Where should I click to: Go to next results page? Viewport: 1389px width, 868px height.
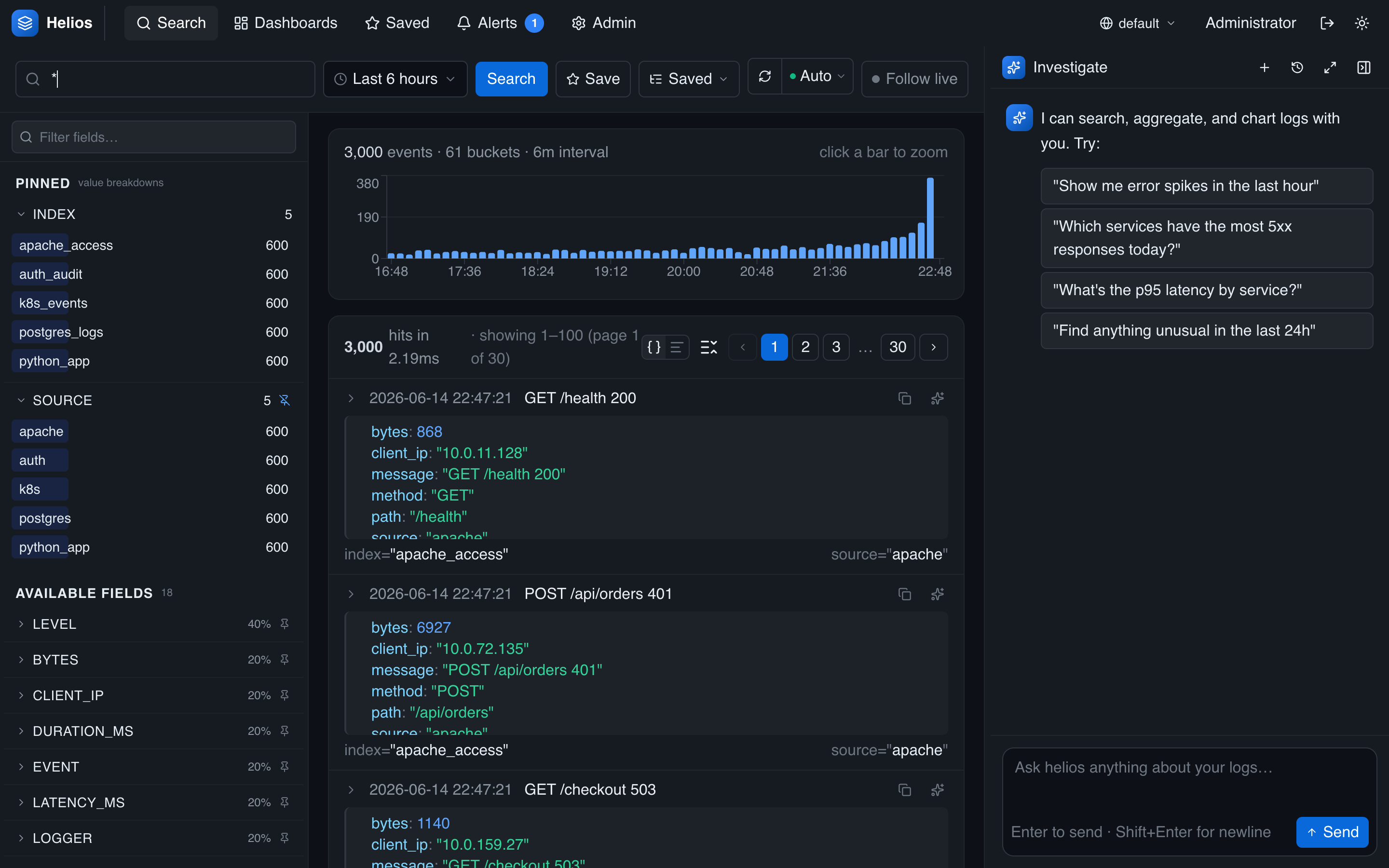[x=933, y=347]
